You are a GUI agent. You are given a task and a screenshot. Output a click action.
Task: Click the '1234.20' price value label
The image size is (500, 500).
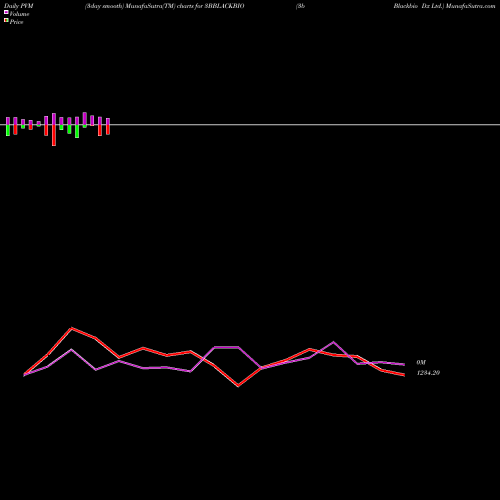(428, 373)
